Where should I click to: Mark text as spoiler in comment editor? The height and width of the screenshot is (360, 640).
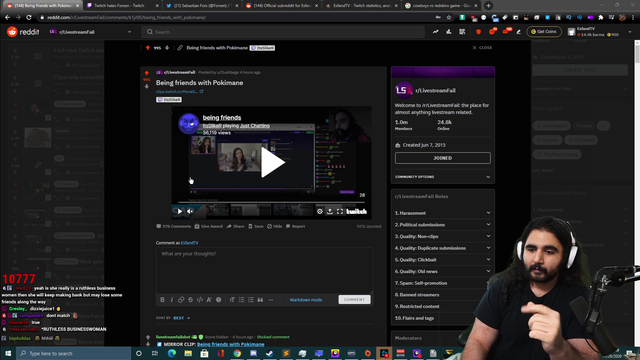pyautogui.click(x=218, y=300)
